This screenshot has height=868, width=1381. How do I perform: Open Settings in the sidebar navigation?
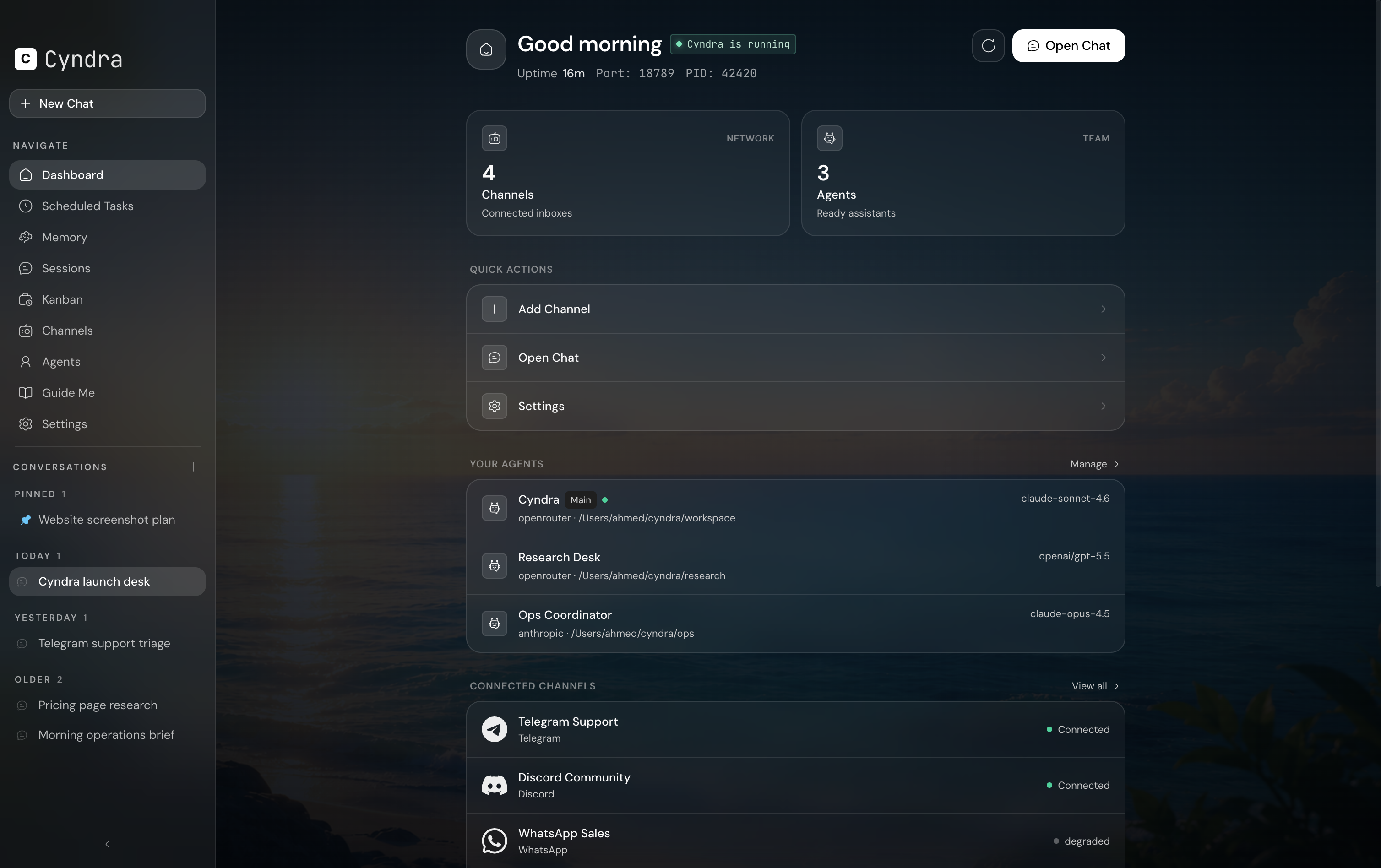tap(107, 424)
